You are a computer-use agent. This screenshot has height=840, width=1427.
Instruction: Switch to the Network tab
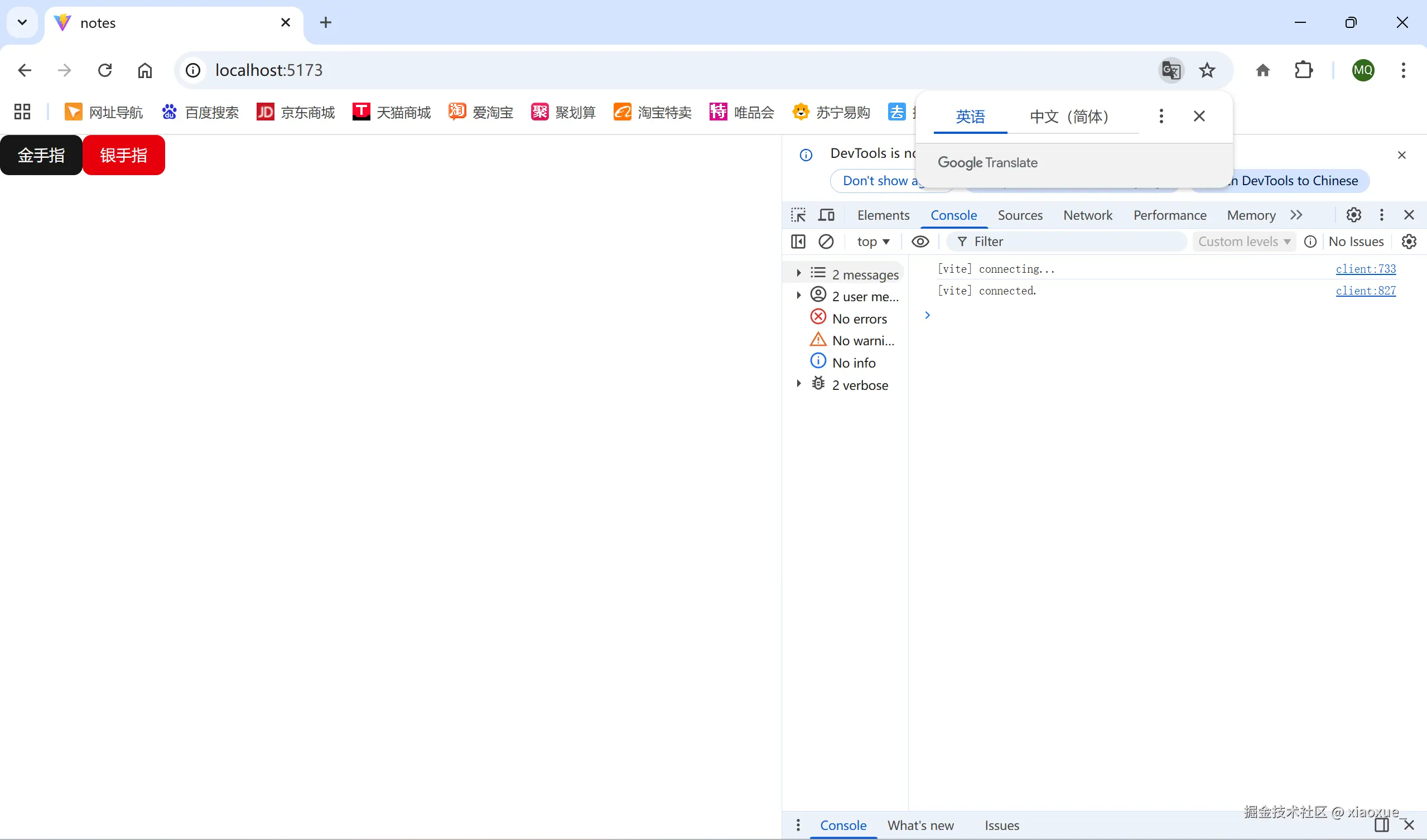coord(1087,215)
